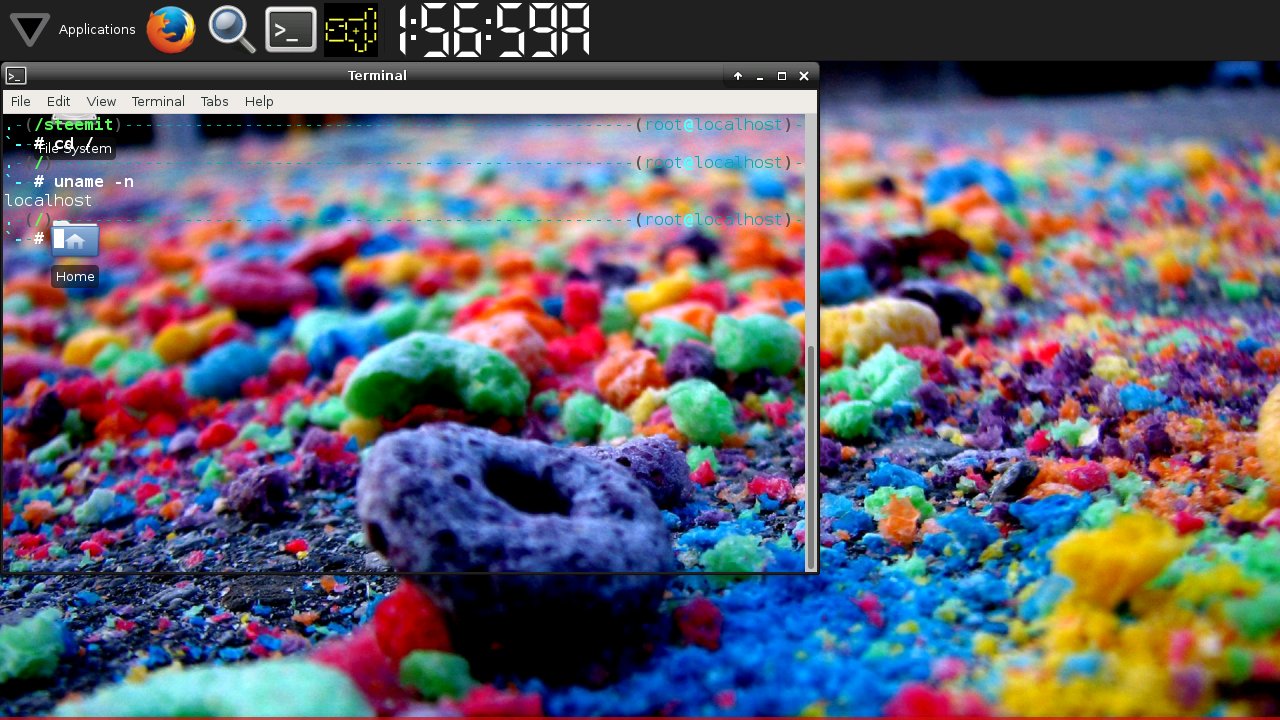This screenshot has width=1280, height=720.
Task: Minimize the Terminal window
Action: 760,76
